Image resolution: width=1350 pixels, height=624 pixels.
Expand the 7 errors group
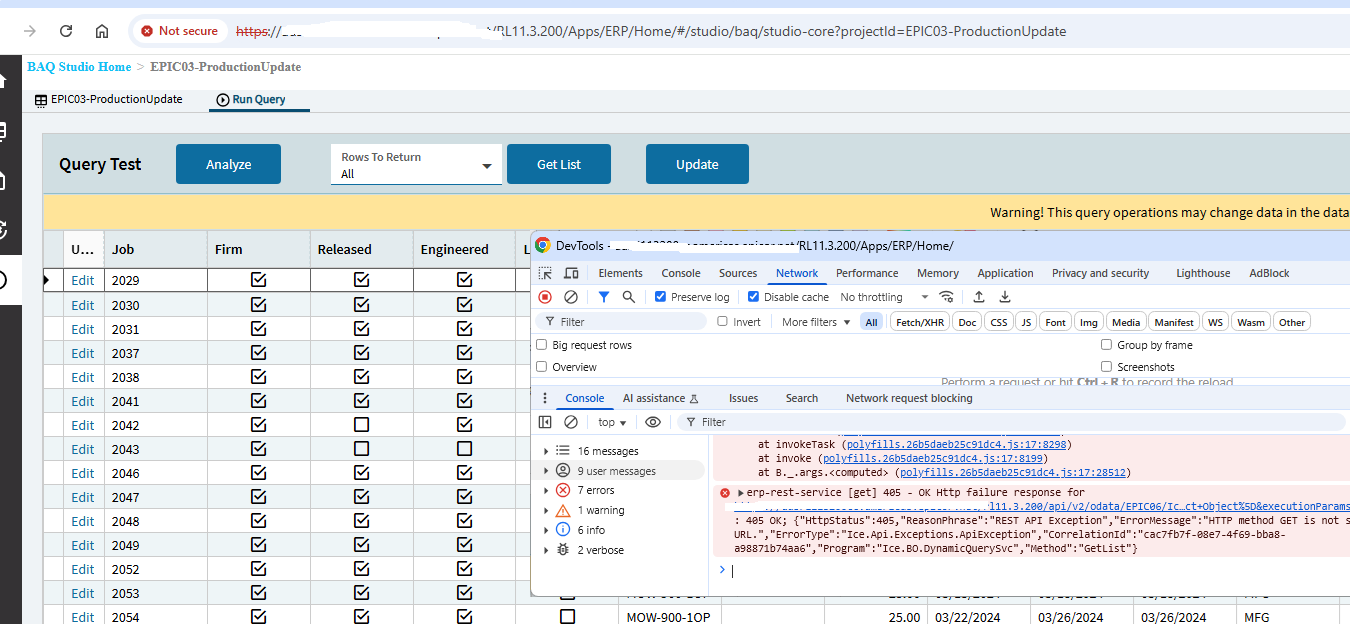tap(546, 490)
